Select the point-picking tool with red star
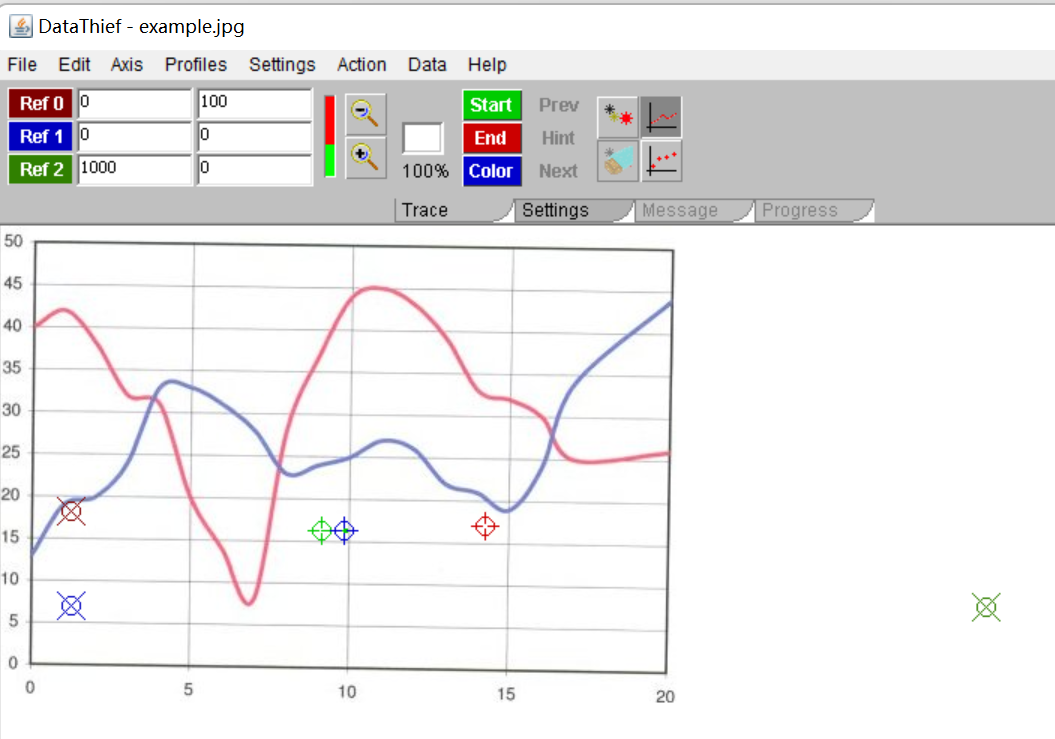The image size is (1055, 739). (x=618, y=116)
